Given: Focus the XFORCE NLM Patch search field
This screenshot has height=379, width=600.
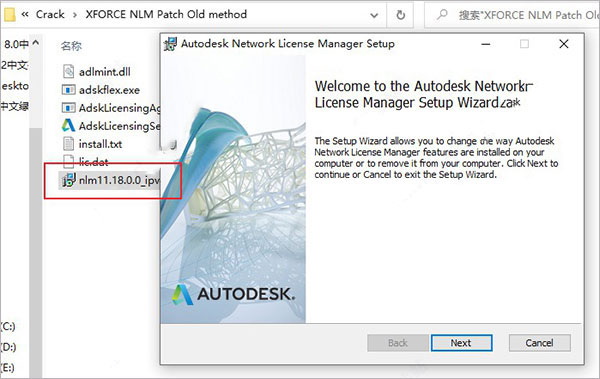Looking at the screenshot, I should pyautogui.click(x=528, y=15).
